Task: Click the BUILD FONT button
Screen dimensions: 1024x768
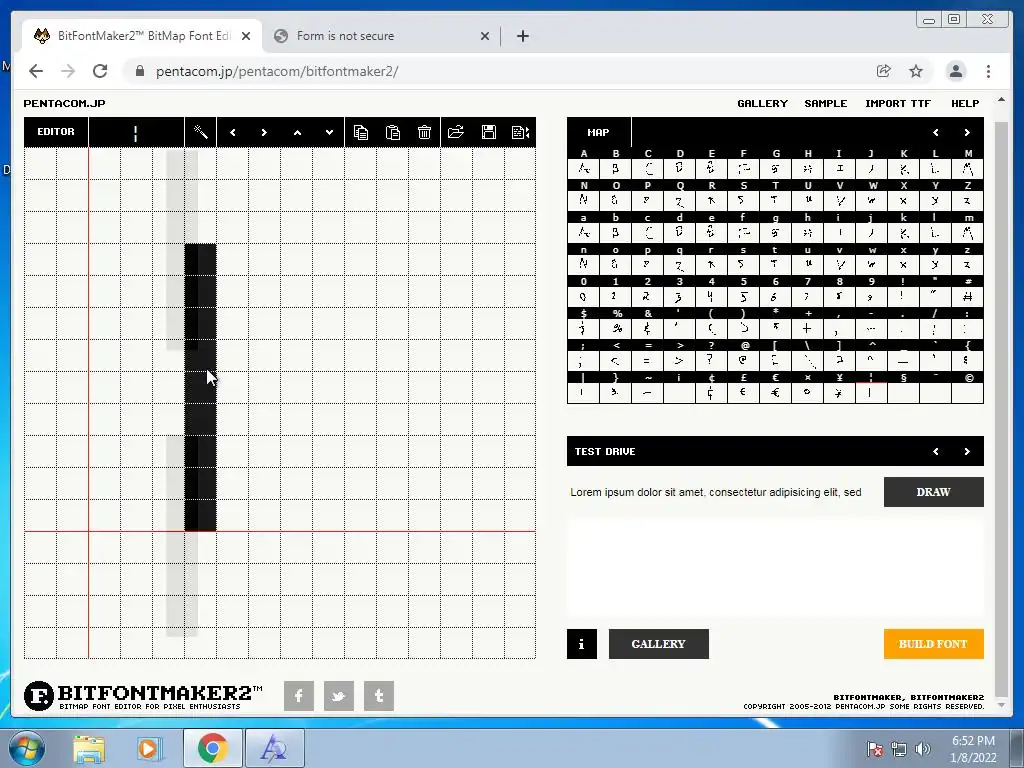Action: [933, 644]
